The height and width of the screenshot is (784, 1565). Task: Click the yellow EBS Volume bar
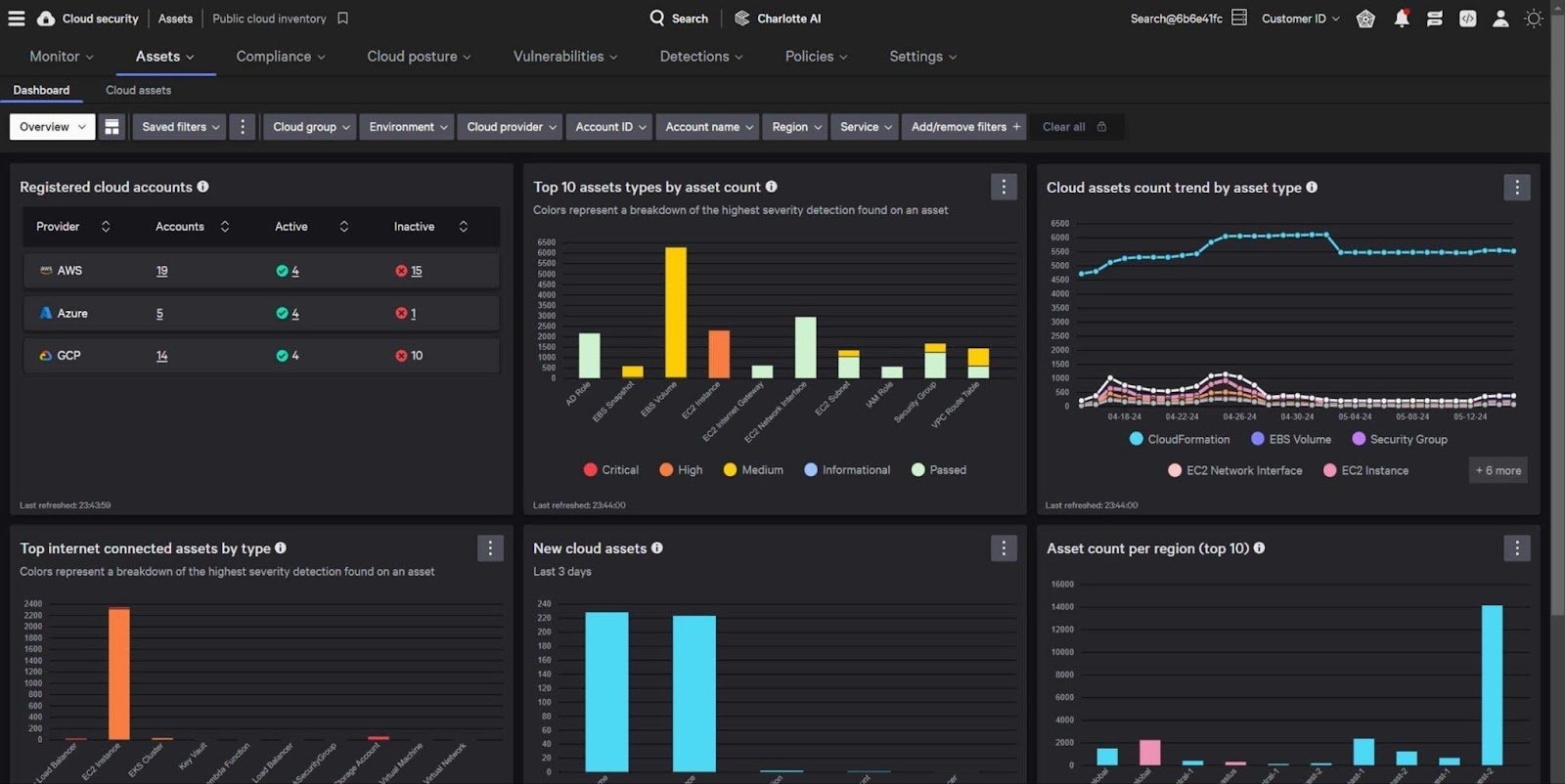675,313
